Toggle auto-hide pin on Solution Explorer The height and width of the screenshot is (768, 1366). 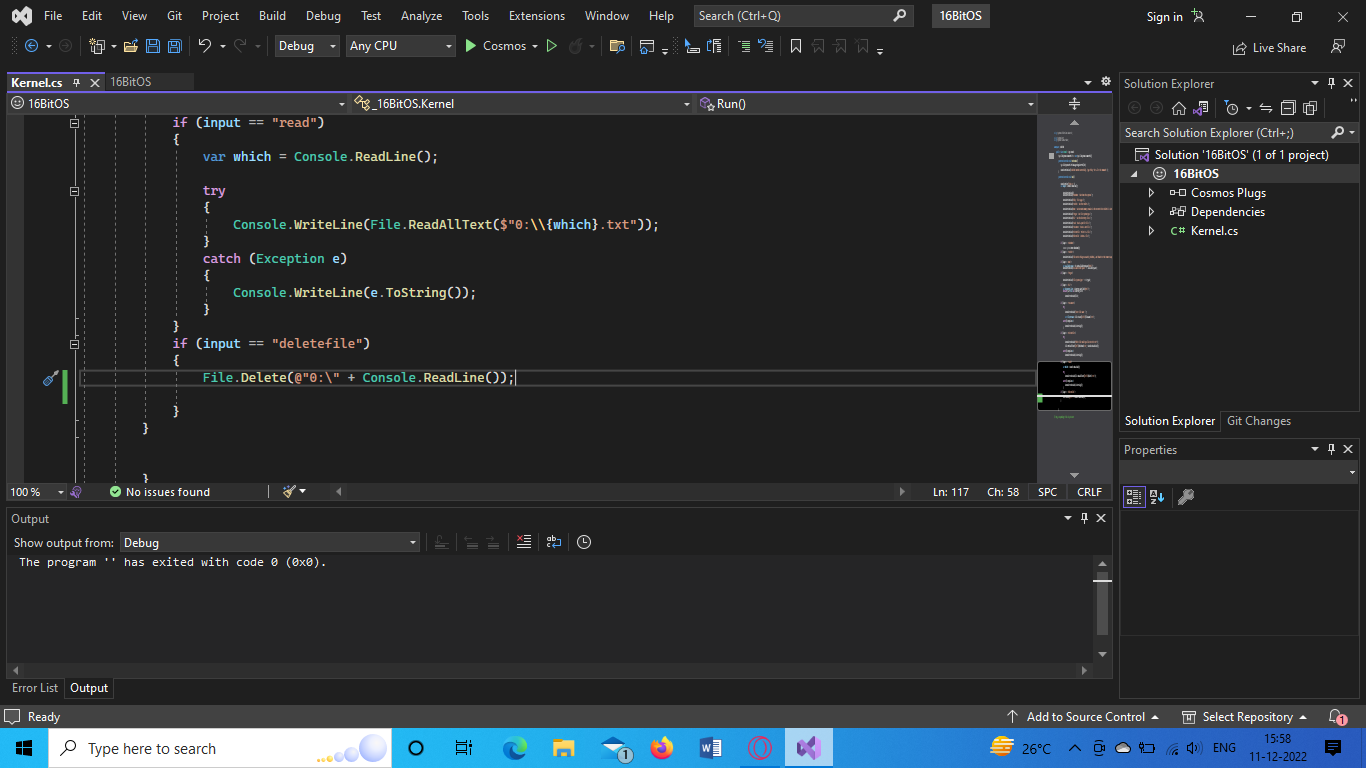click(1332, 83)
